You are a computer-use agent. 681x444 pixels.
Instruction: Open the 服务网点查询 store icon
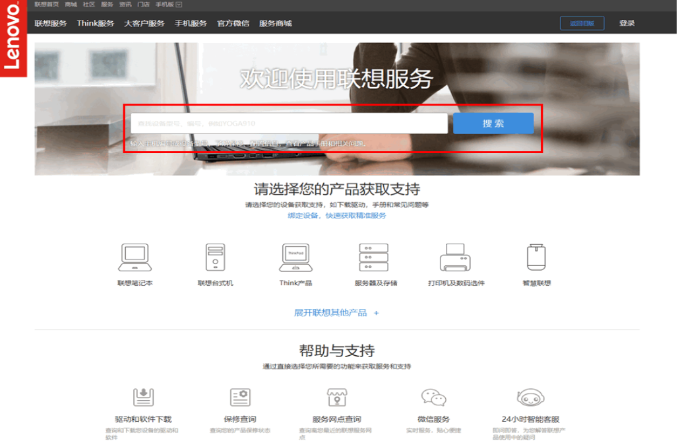pos(336,397)
